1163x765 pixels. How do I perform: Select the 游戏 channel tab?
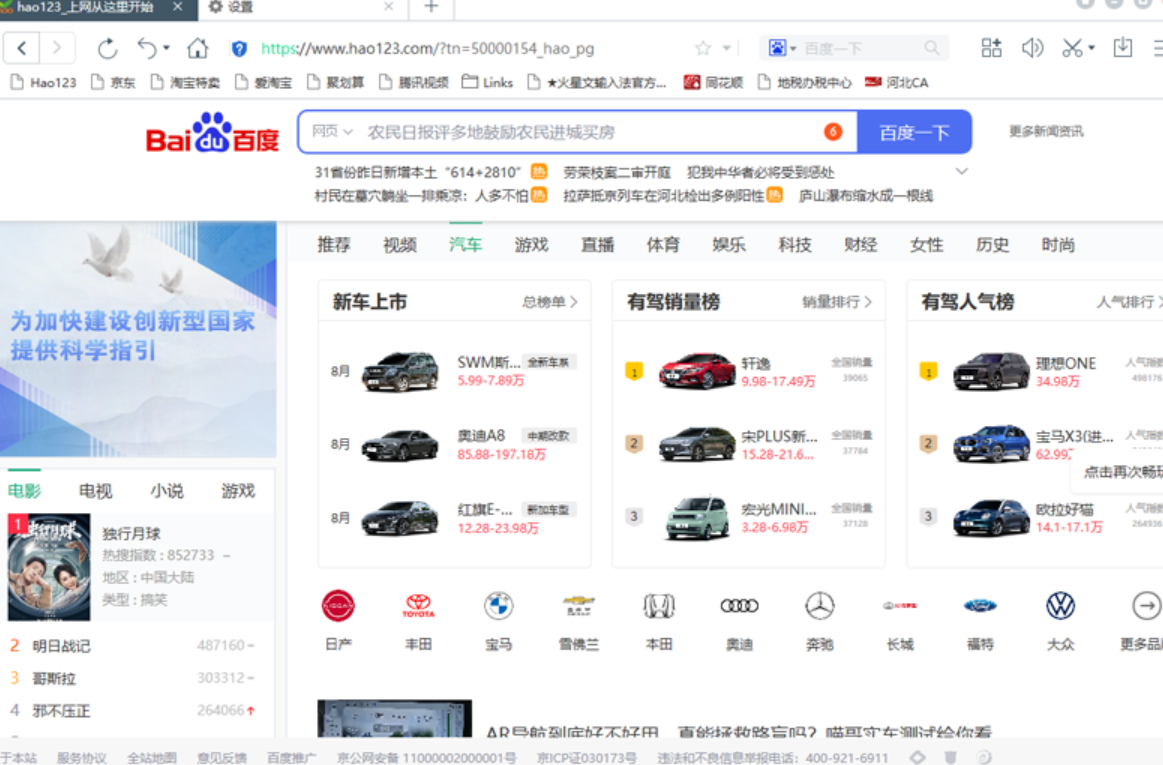pyautogui.click(x=532, y=245)
